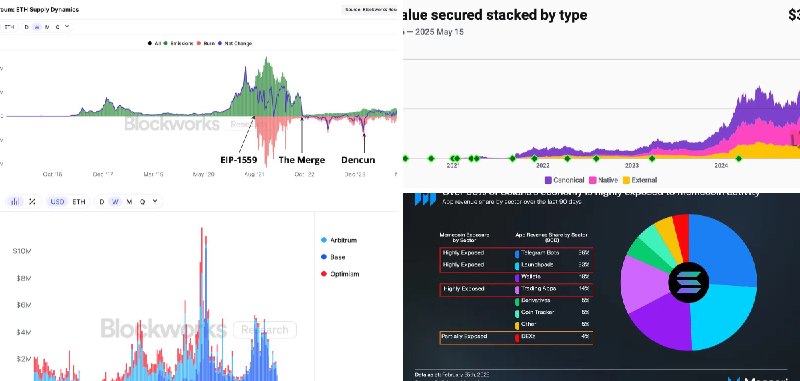The height and width of the screenshot is (381, 800).
Task: Click the dark-blue Base legend dot
Action: coord(324,257)
